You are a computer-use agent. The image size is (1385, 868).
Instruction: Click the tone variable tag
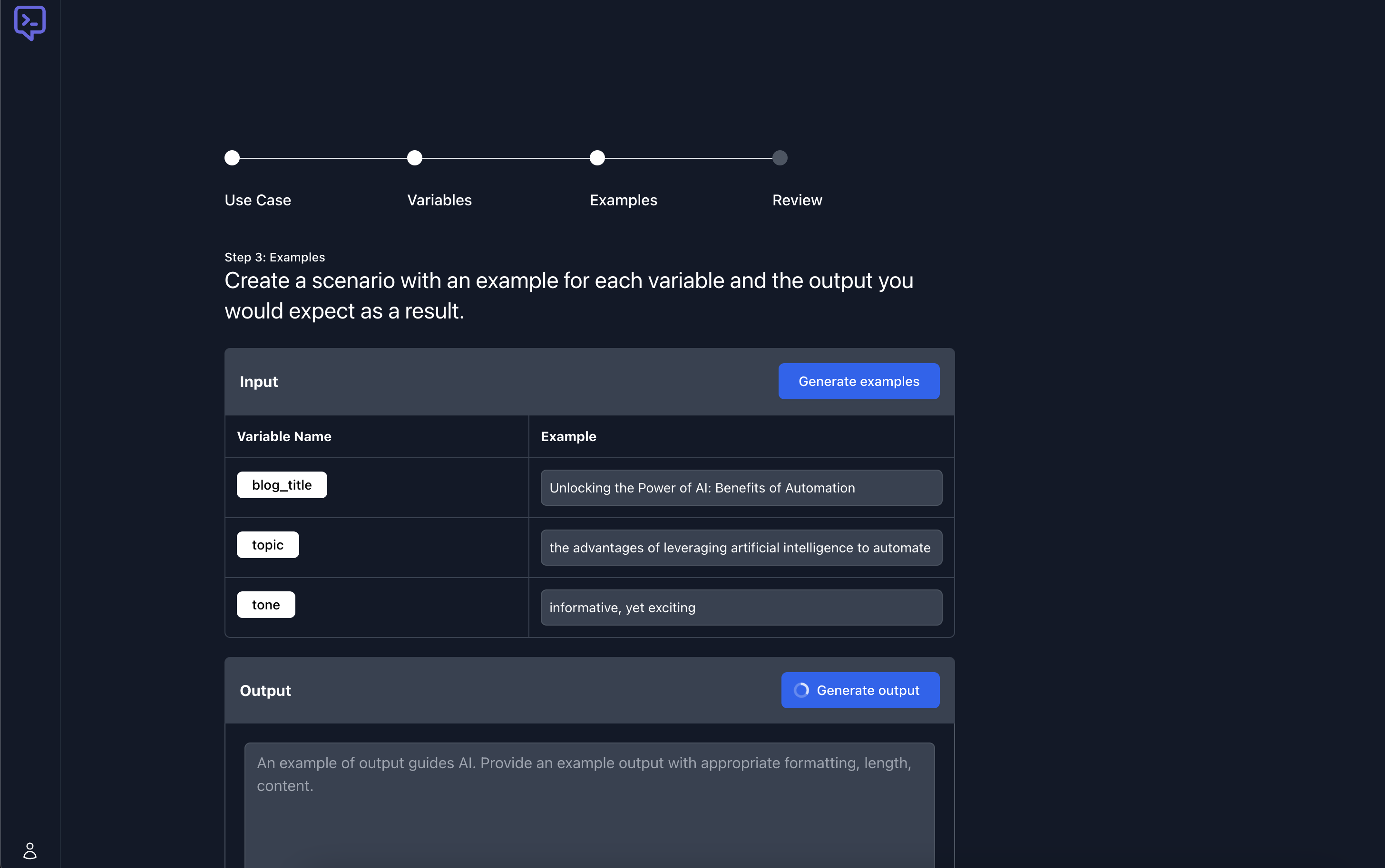266,605
